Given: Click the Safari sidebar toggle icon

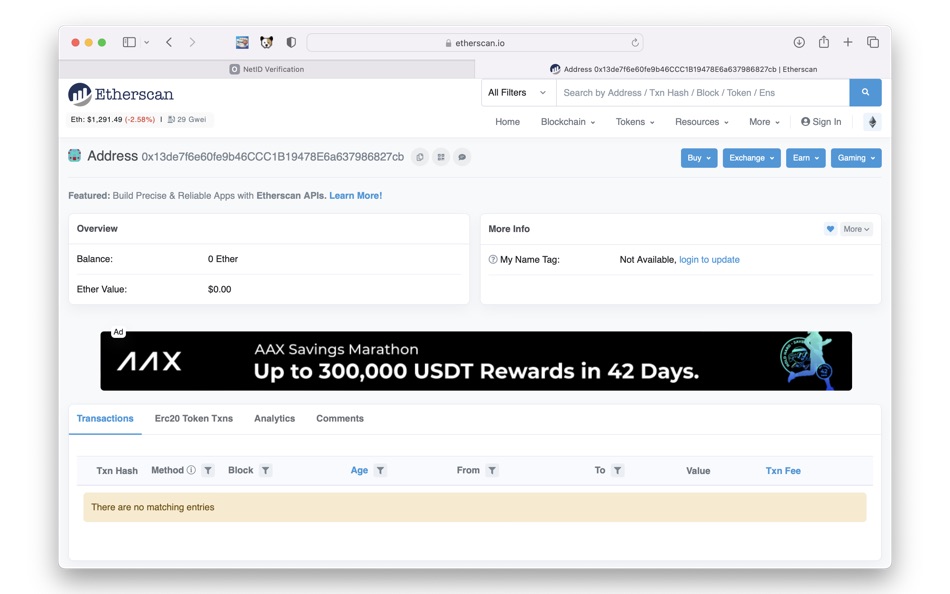Looking at the screenshot, I should coord(129,42).
